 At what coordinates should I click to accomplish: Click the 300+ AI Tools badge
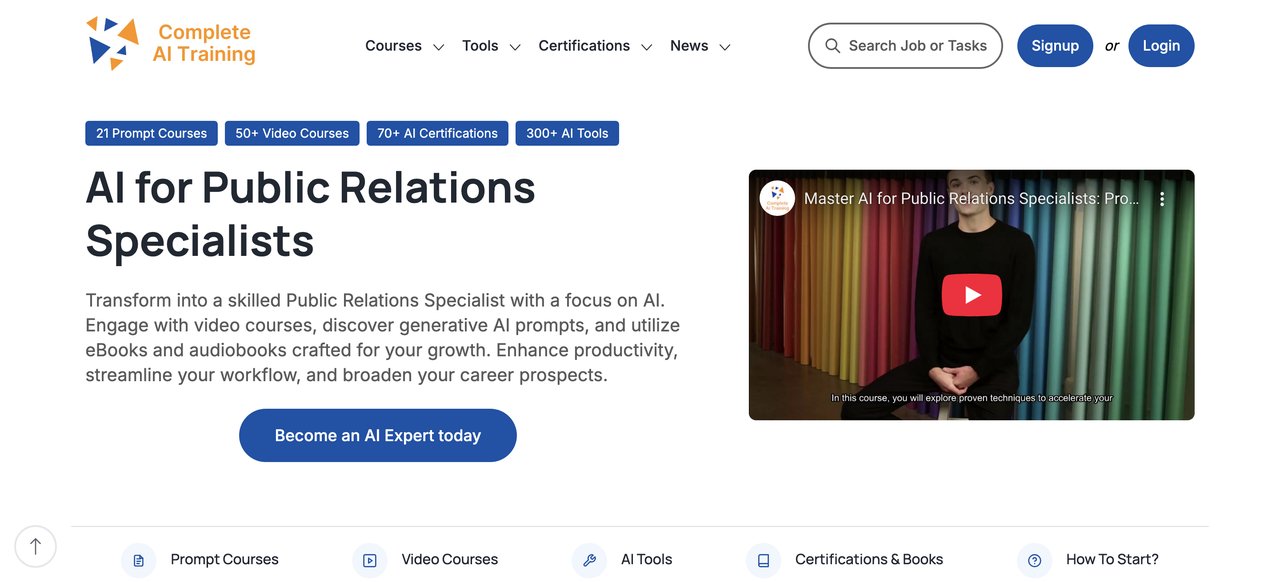point(567,133)
